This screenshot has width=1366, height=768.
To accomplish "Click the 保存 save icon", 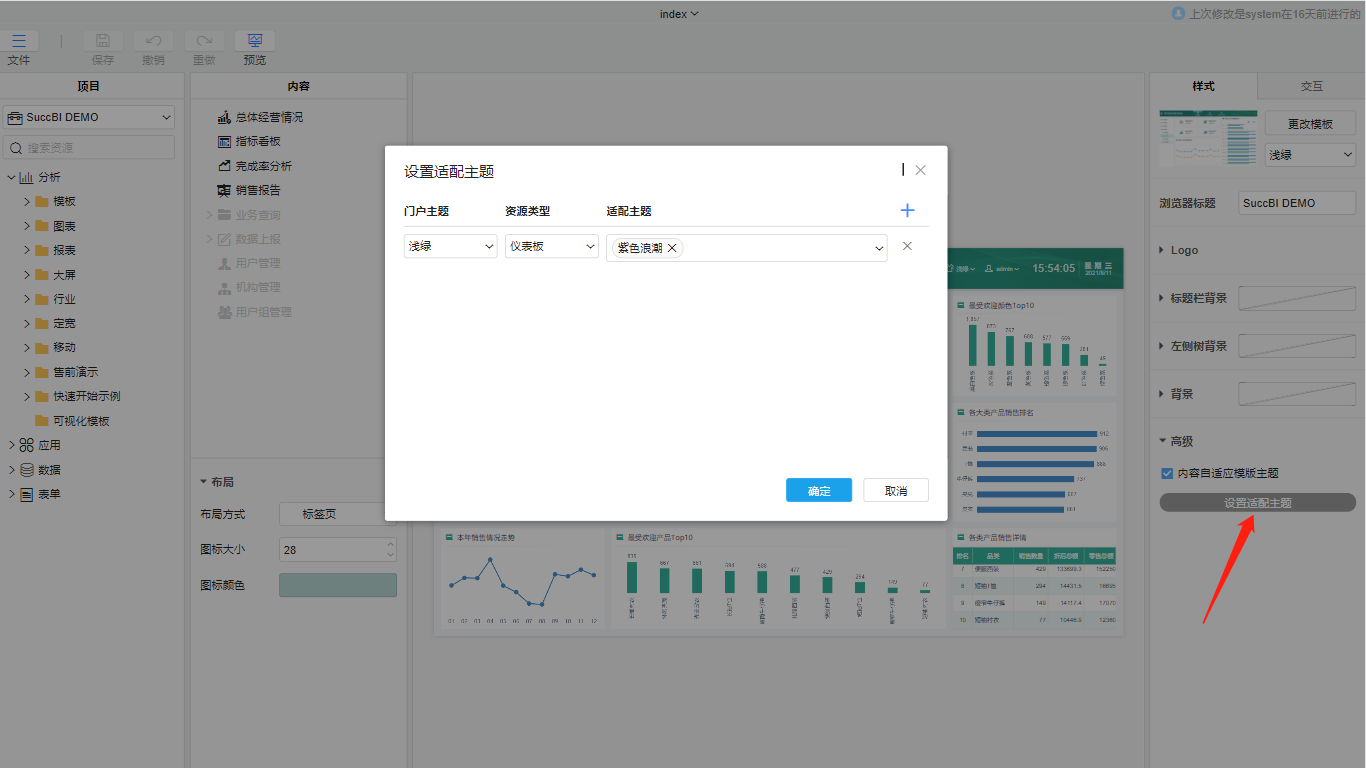I will tap(103, 41).
